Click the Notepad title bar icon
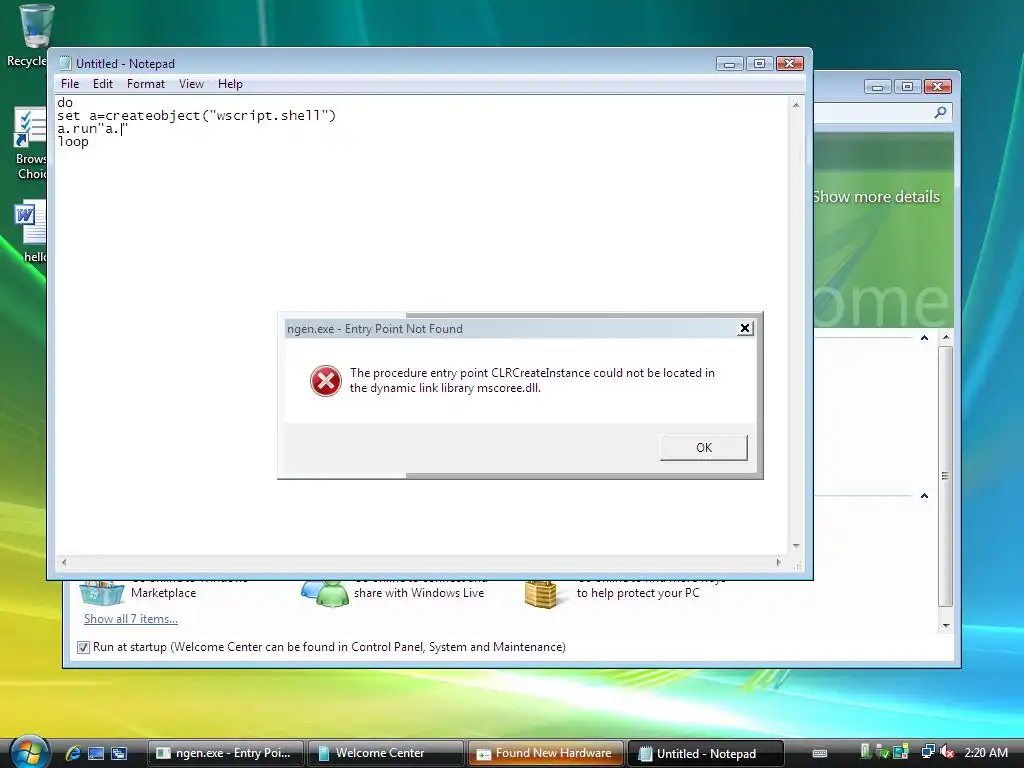Image resolution: width=1024 pixels, height=768 pixels. coord(65,63)
